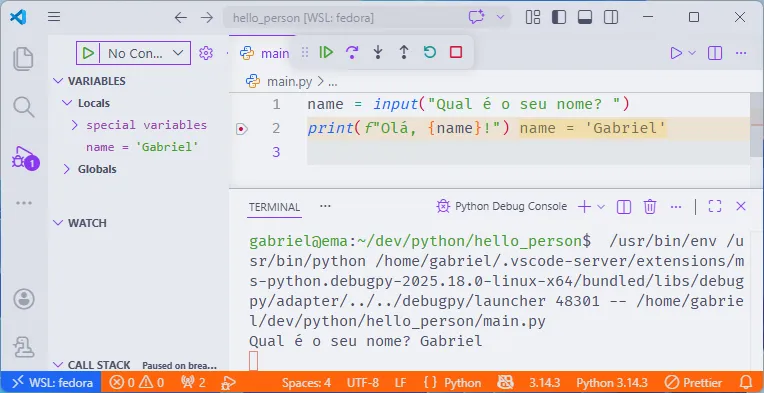Change indentation via Spaces: 4
Image resolution: width=764 pixels, height=393 pixels.
306,382
